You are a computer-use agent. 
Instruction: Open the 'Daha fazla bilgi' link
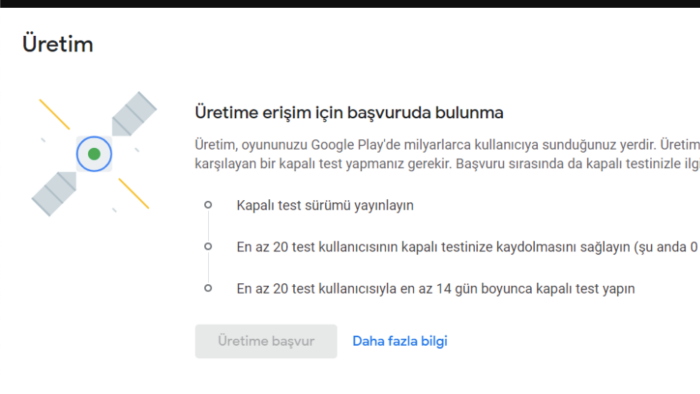400,341
